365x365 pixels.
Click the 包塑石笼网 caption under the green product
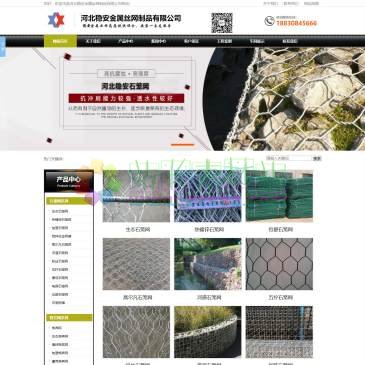[281, 230]
